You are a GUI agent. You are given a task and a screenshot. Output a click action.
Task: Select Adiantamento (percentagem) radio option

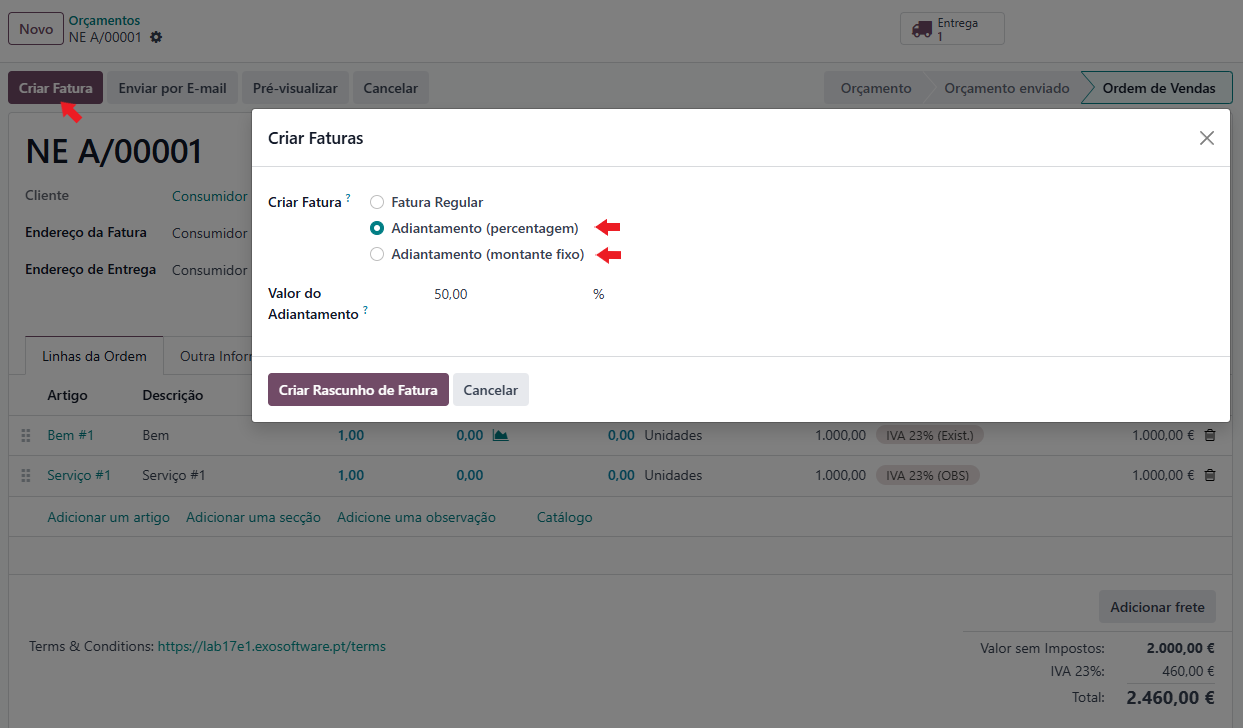coord(377,228)
